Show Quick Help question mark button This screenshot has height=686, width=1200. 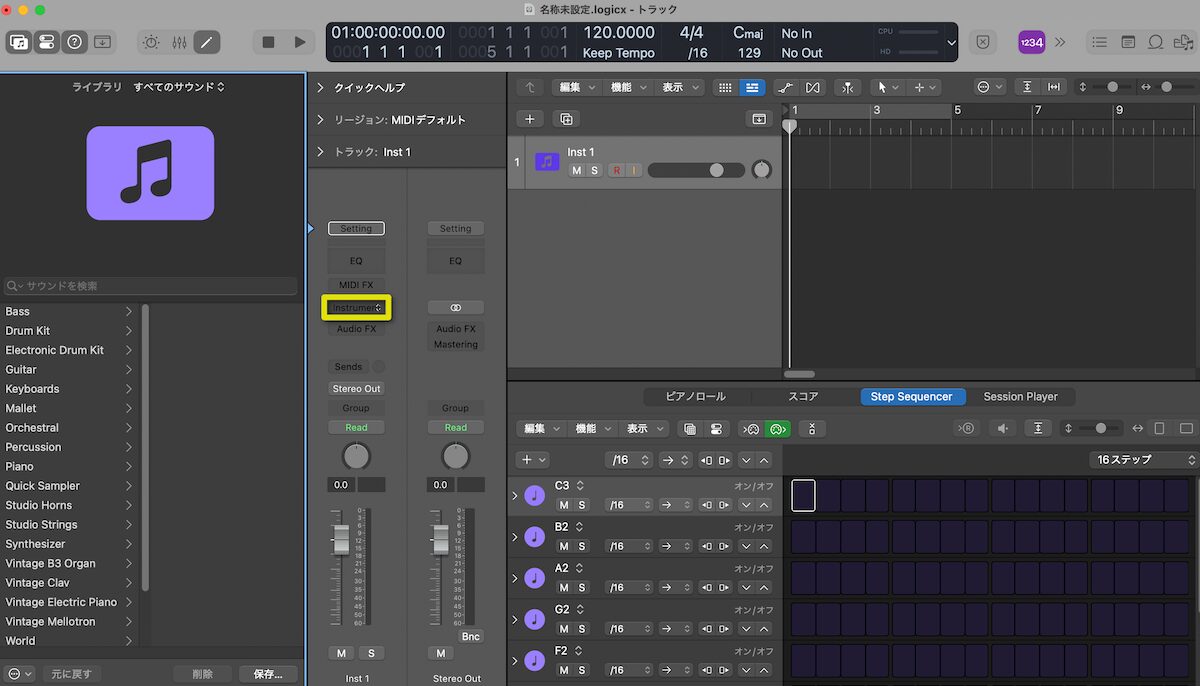(x=74, y=42)
